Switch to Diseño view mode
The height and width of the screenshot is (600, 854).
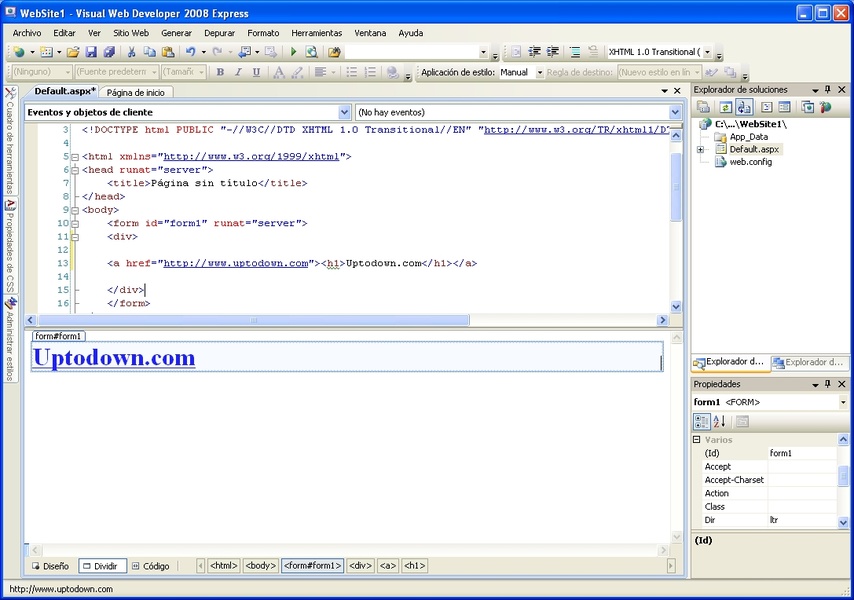(x=50, y=566)
